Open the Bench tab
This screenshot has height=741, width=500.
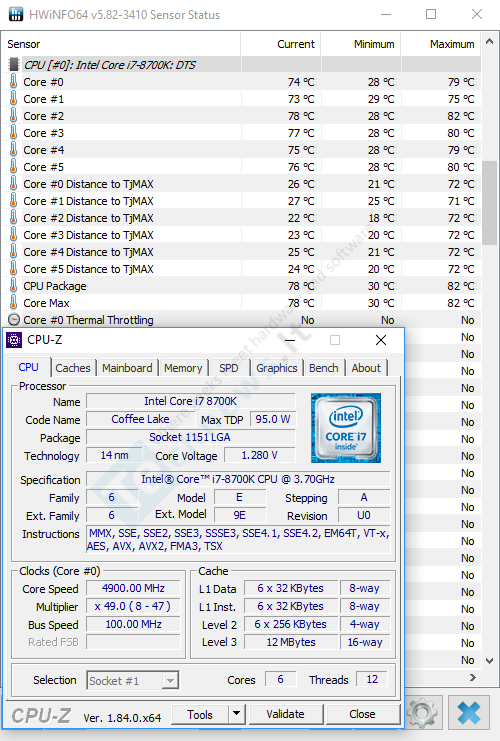(324, 368)
